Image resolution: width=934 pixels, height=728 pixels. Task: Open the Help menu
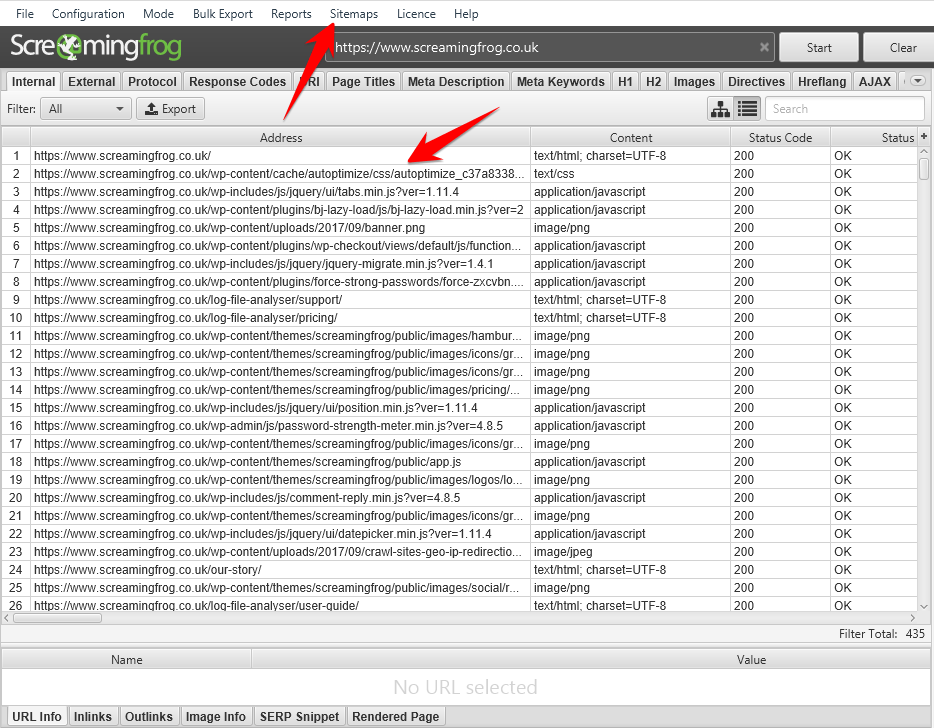(x=466, y=14)
